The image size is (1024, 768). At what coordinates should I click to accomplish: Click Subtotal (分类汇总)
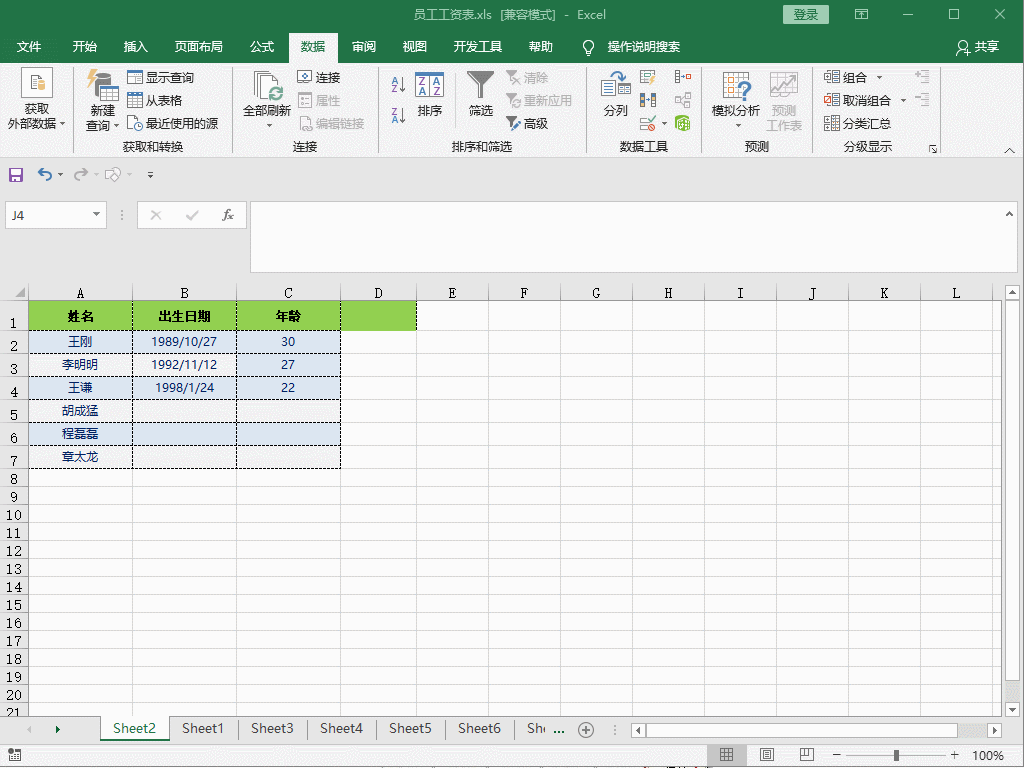click(x=857, y=123)
